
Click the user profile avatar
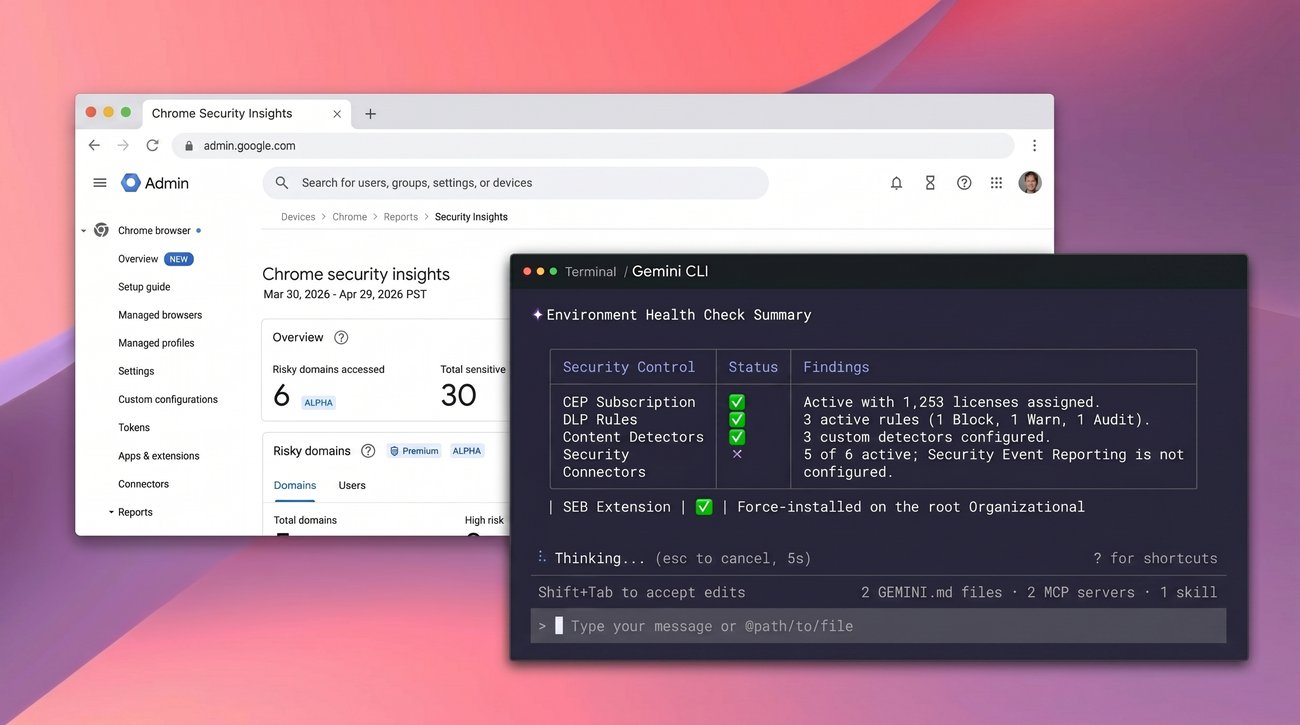pyautogui.click(x=1030, y=182)
